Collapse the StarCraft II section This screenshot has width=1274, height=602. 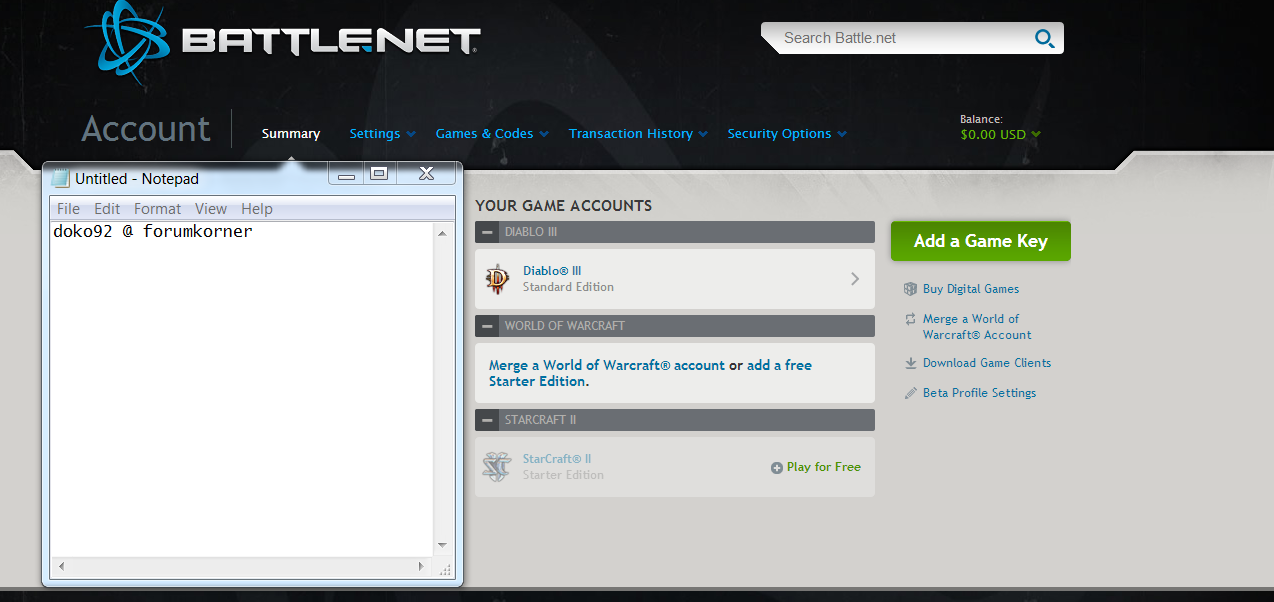(487, 420)
